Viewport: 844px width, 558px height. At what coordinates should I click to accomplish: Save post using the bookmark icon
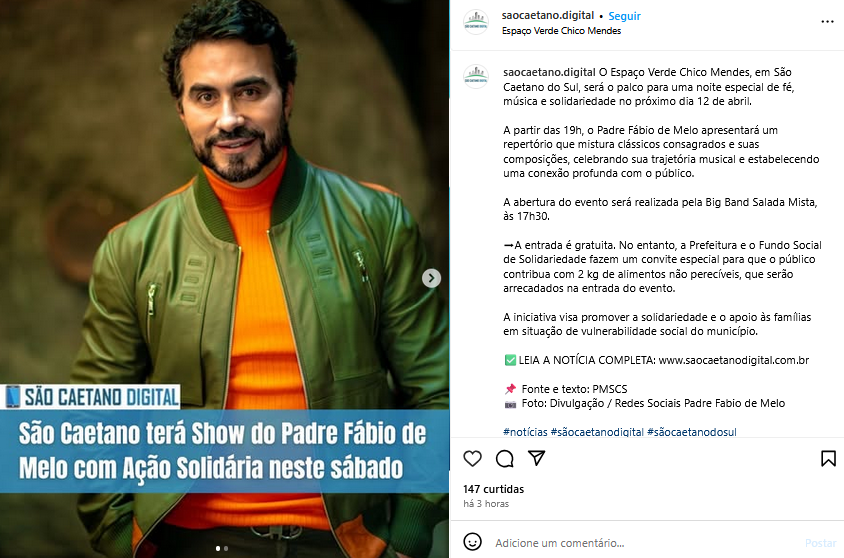point(828,458)
